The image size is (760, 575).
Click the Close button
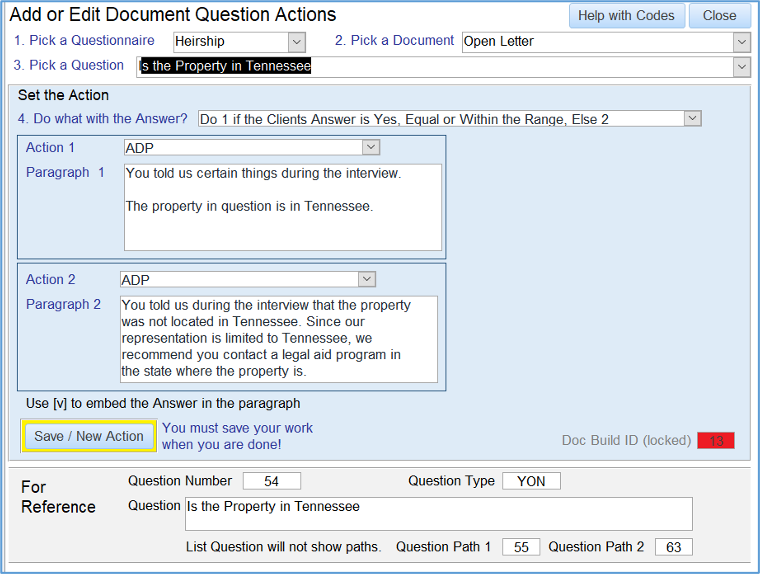click(x=719, y=16)
